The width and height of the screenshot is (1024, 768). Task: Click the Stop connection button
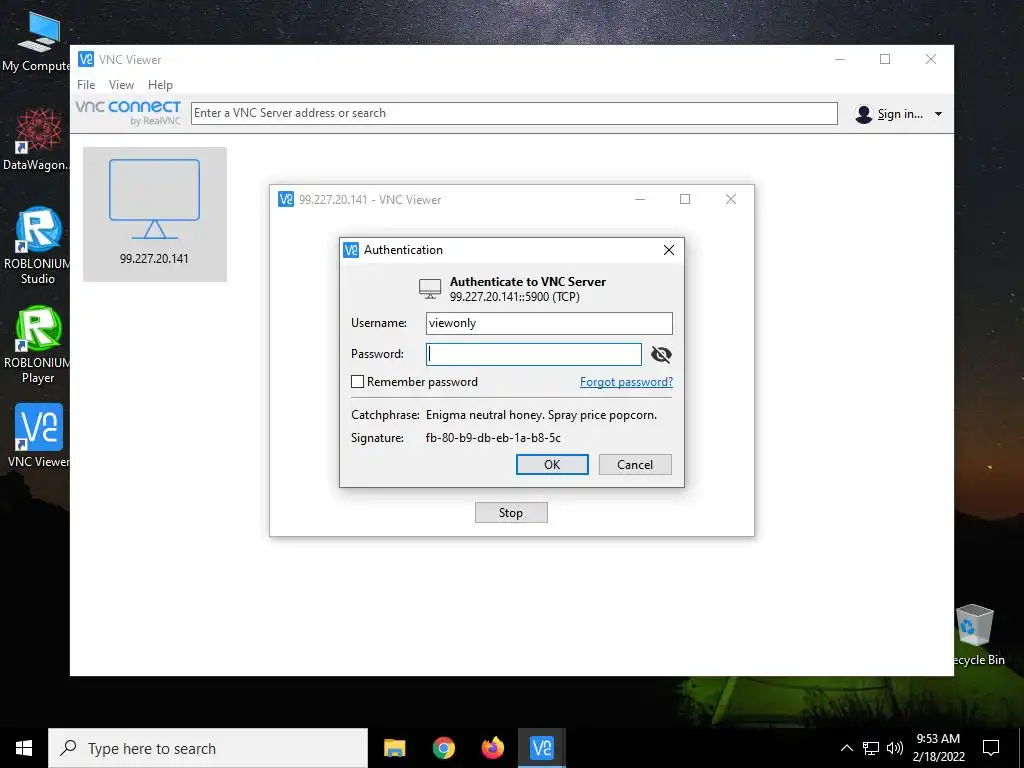click(x=511, y=513)
